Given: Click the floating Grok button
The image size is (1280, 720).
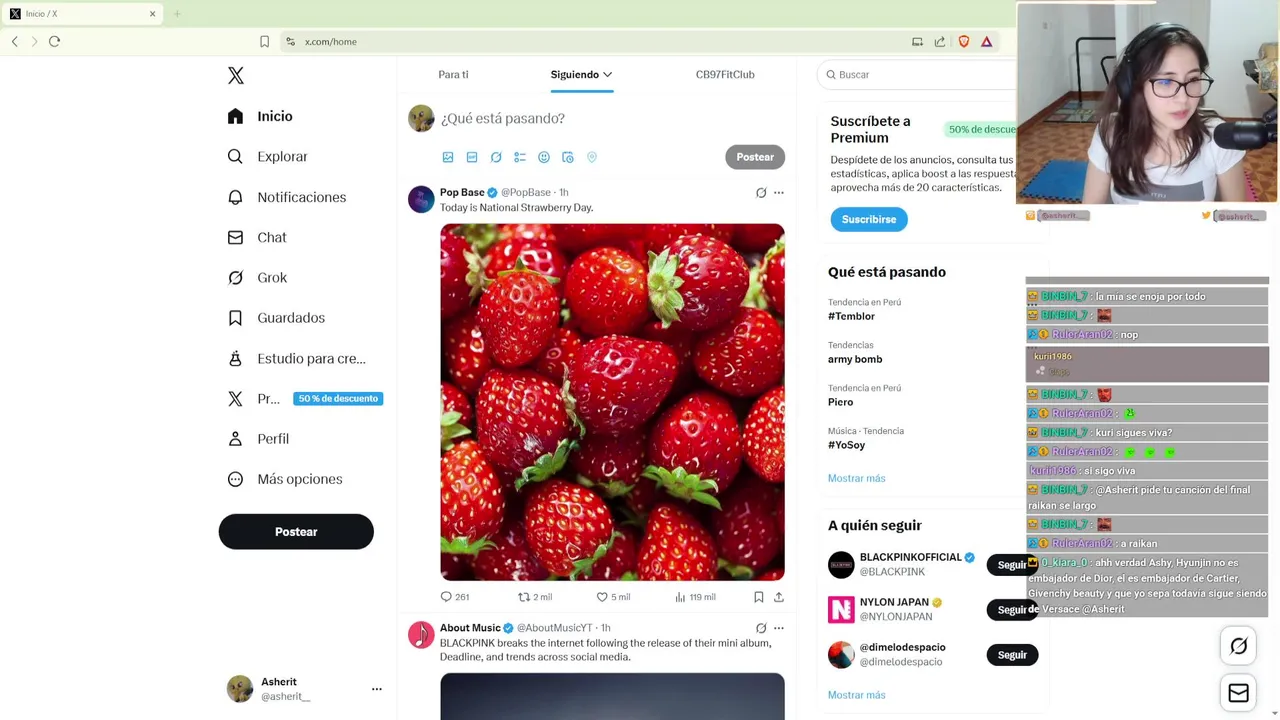Looking at the screenshot, I should (1238, 646).
